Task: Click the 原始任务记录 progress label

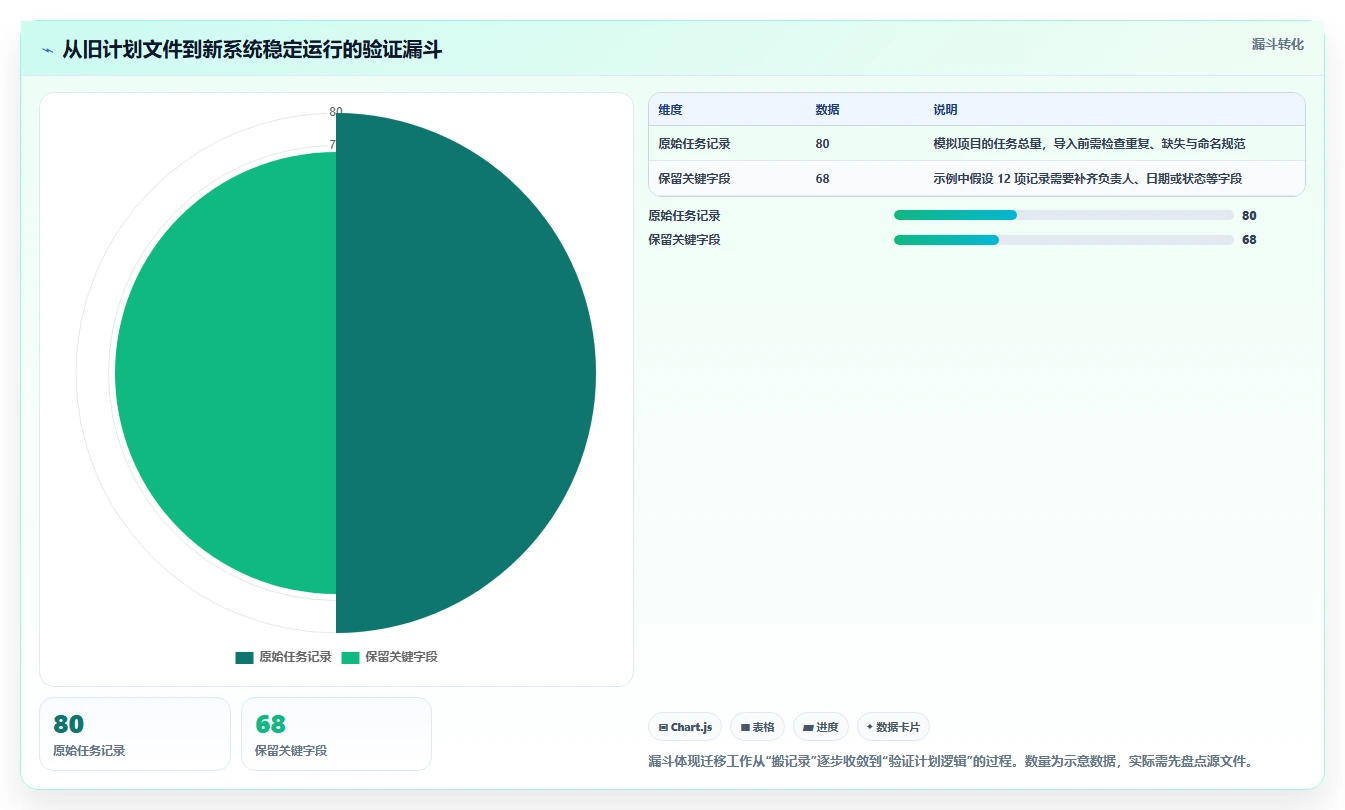Action: pyautogui.click(x=684, y=215)
